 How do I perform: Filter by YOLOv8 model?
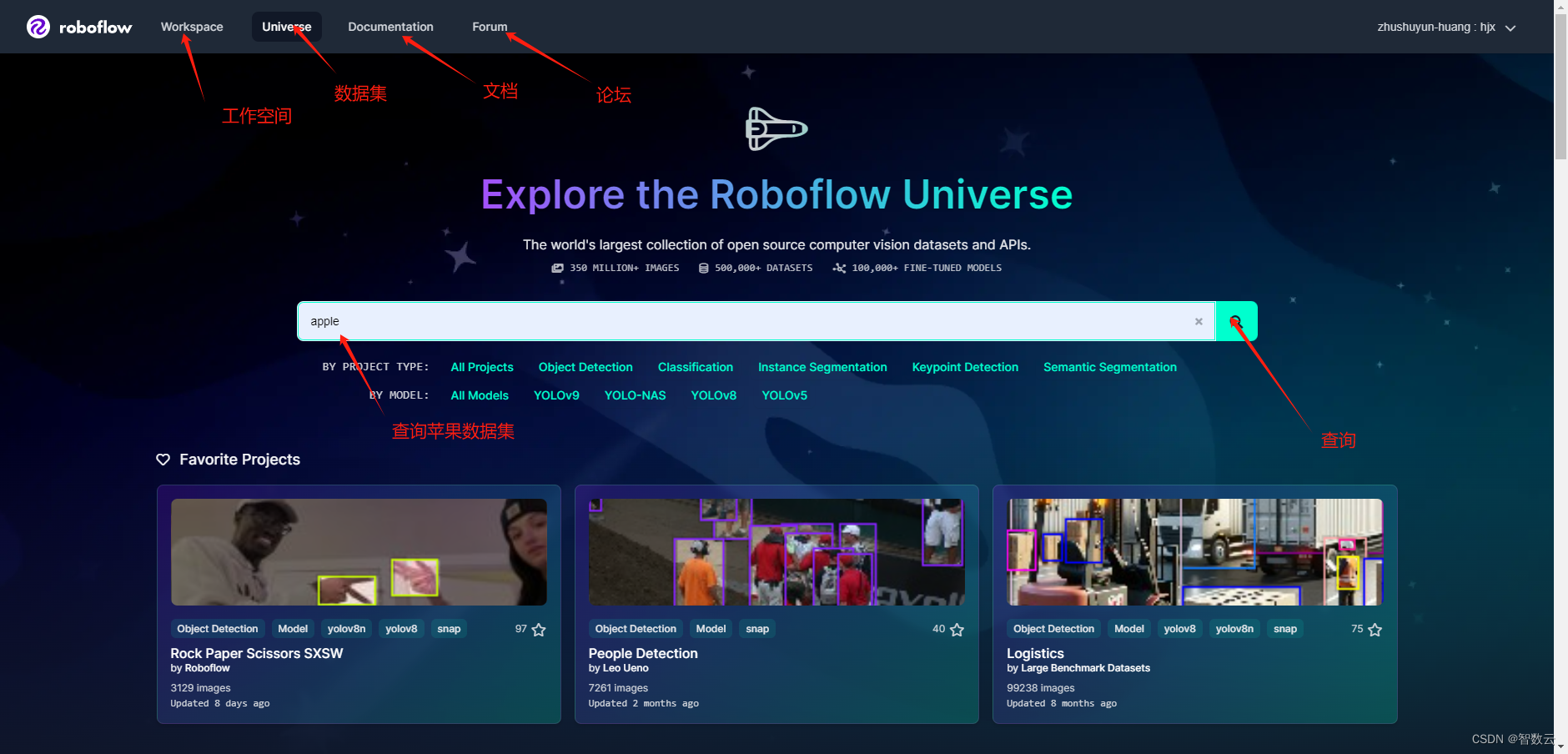[714, 395]
